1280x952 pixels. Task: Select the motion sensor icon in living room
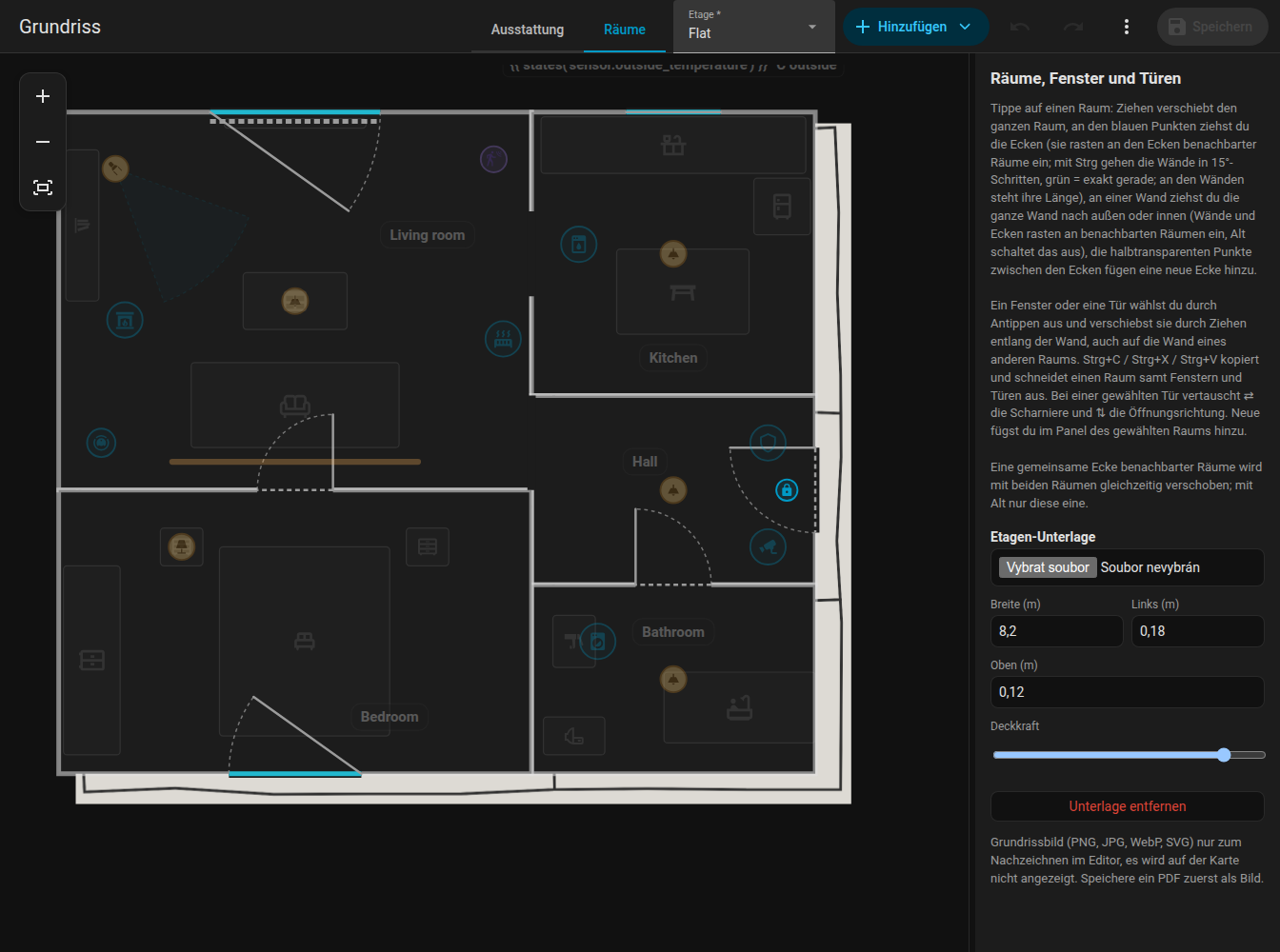(x=493, y=159)
